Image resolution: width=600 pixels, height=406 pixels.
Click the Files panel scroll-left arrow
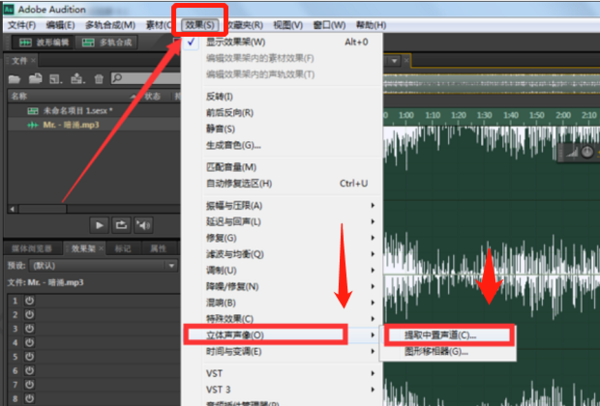[13, 209]
